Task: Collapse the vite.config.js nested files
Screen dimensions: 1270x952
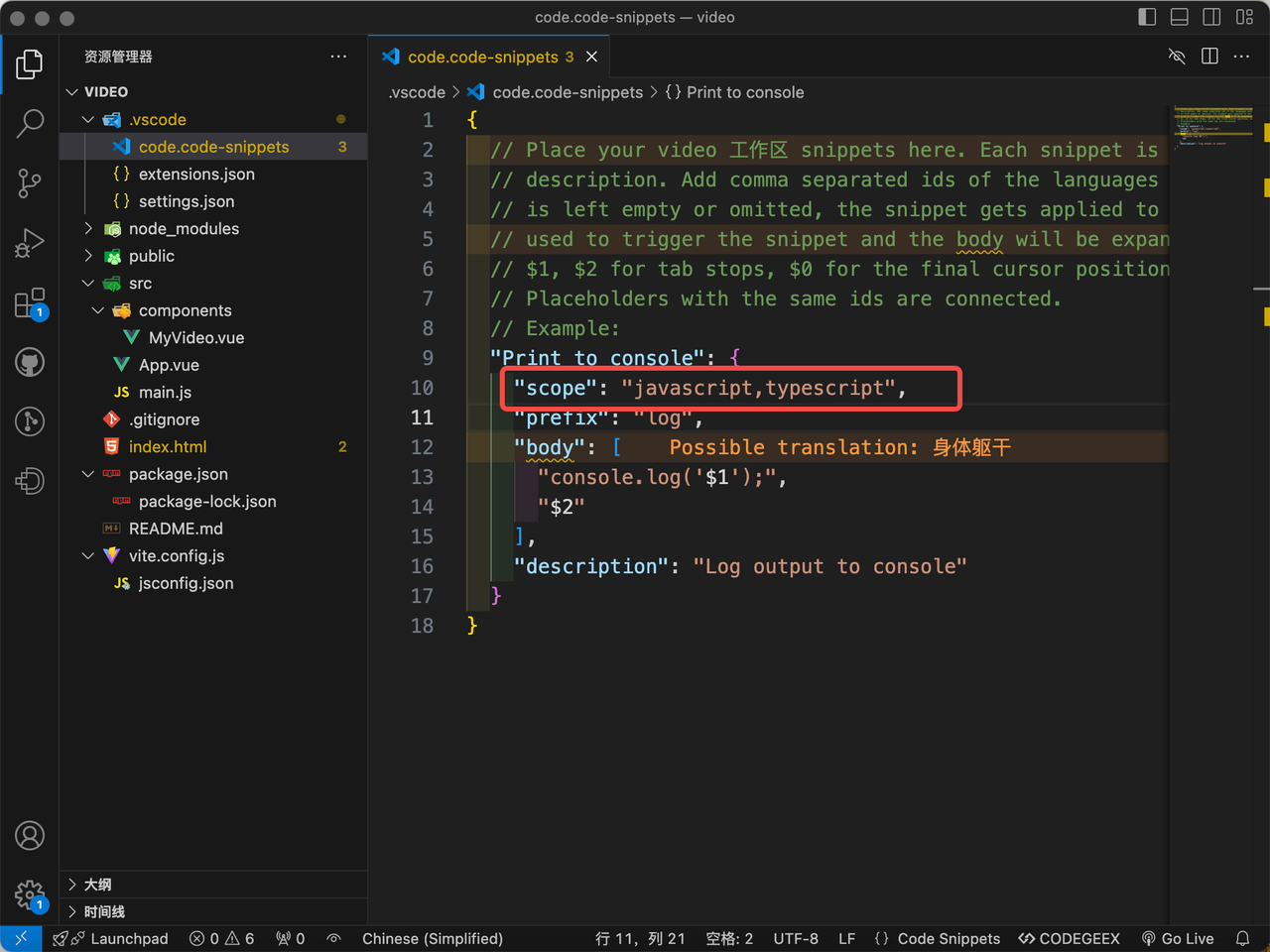Action: (87, 556)
